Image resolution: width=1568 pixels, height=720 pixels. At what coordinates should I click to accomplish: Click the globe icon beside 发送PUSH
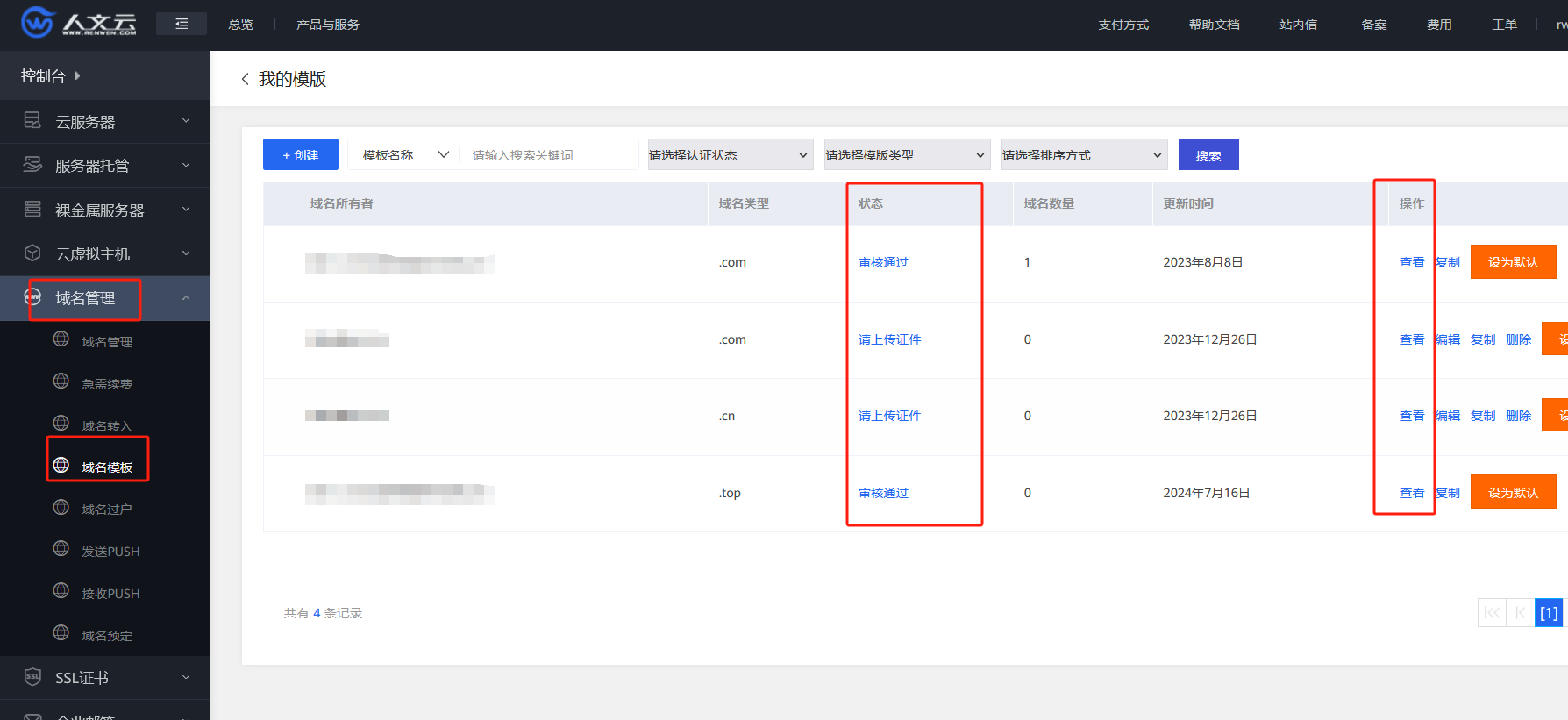[61, 550]
